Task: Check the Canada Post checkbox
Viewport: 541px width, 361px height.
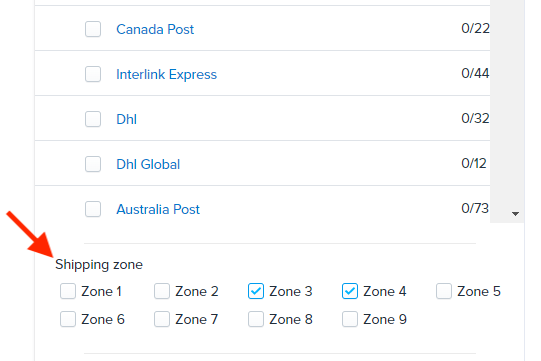Action: [x=93, y=29]
